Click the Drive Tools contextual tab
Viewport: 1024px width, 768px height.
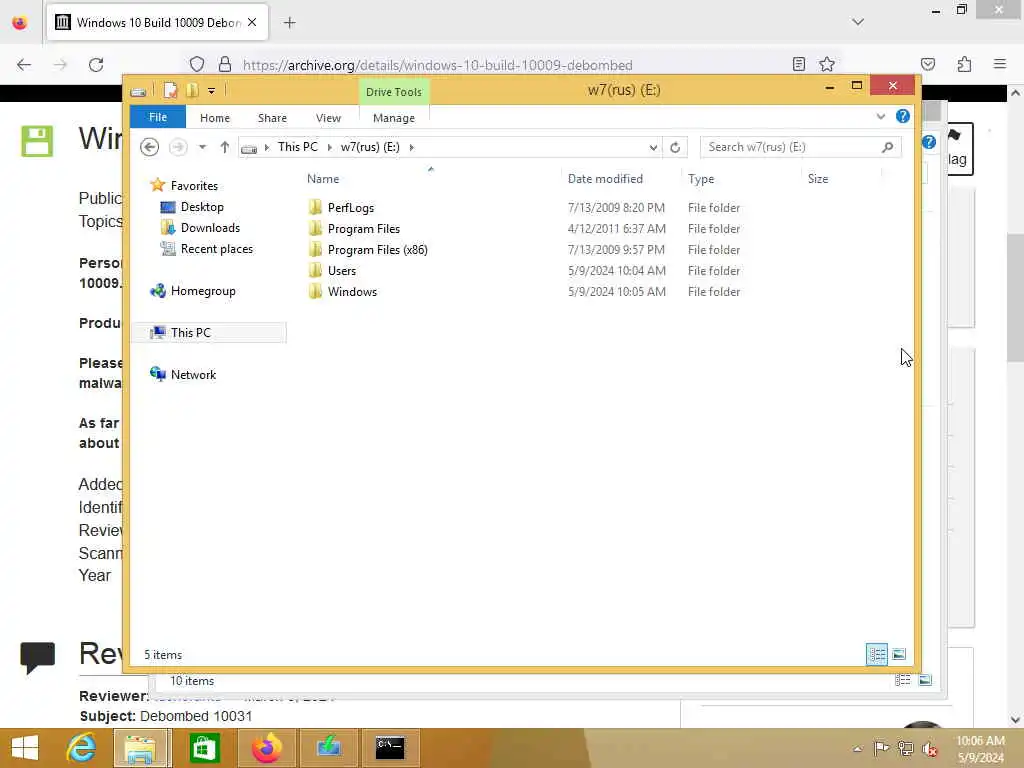(394, 92)
